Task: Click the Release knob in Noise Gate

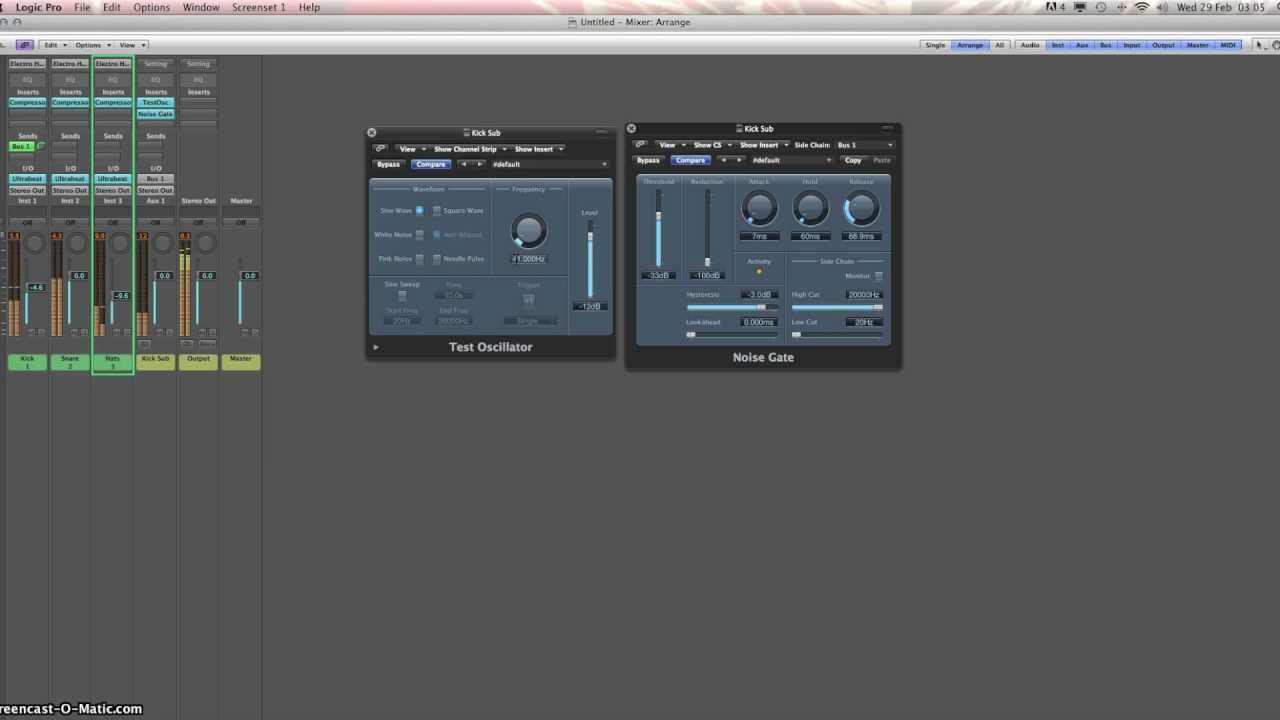Action: pyautogui.click(x=861, y=208)
